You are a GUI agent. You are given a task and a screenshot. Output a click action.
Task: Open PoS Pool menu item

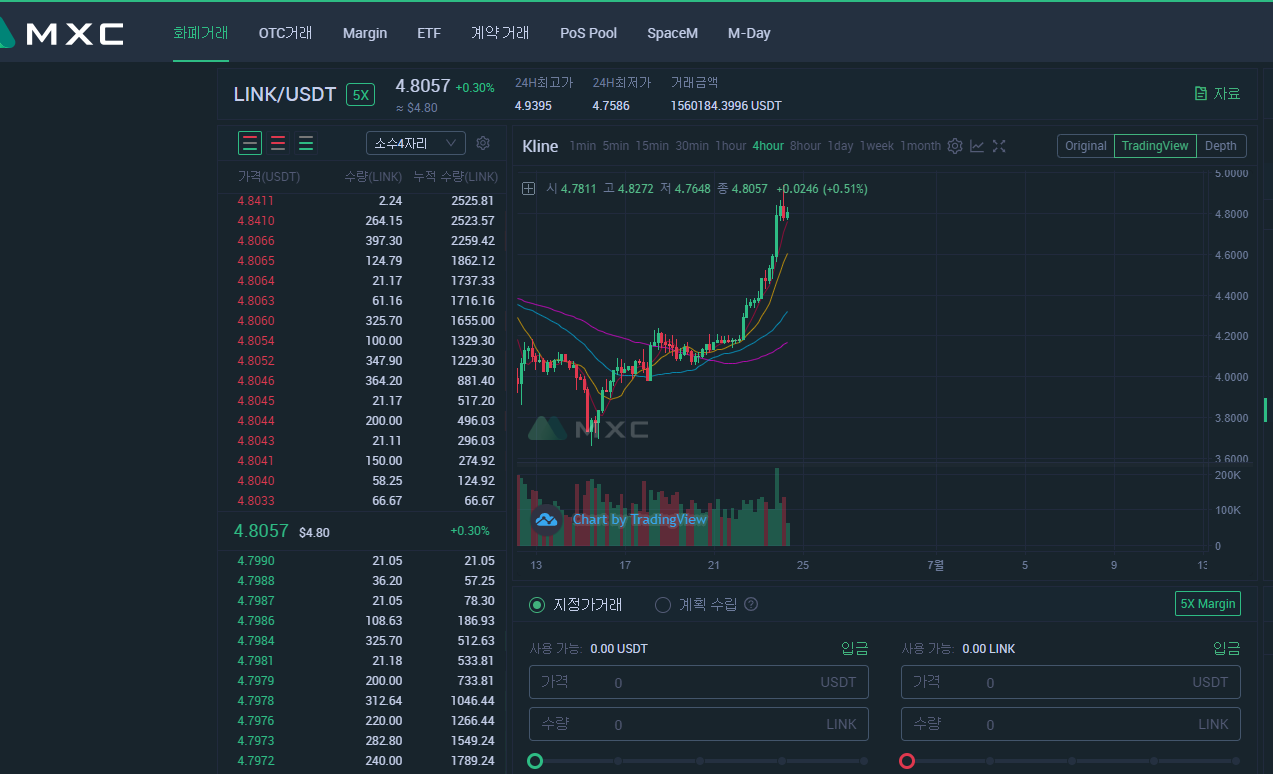588,33
